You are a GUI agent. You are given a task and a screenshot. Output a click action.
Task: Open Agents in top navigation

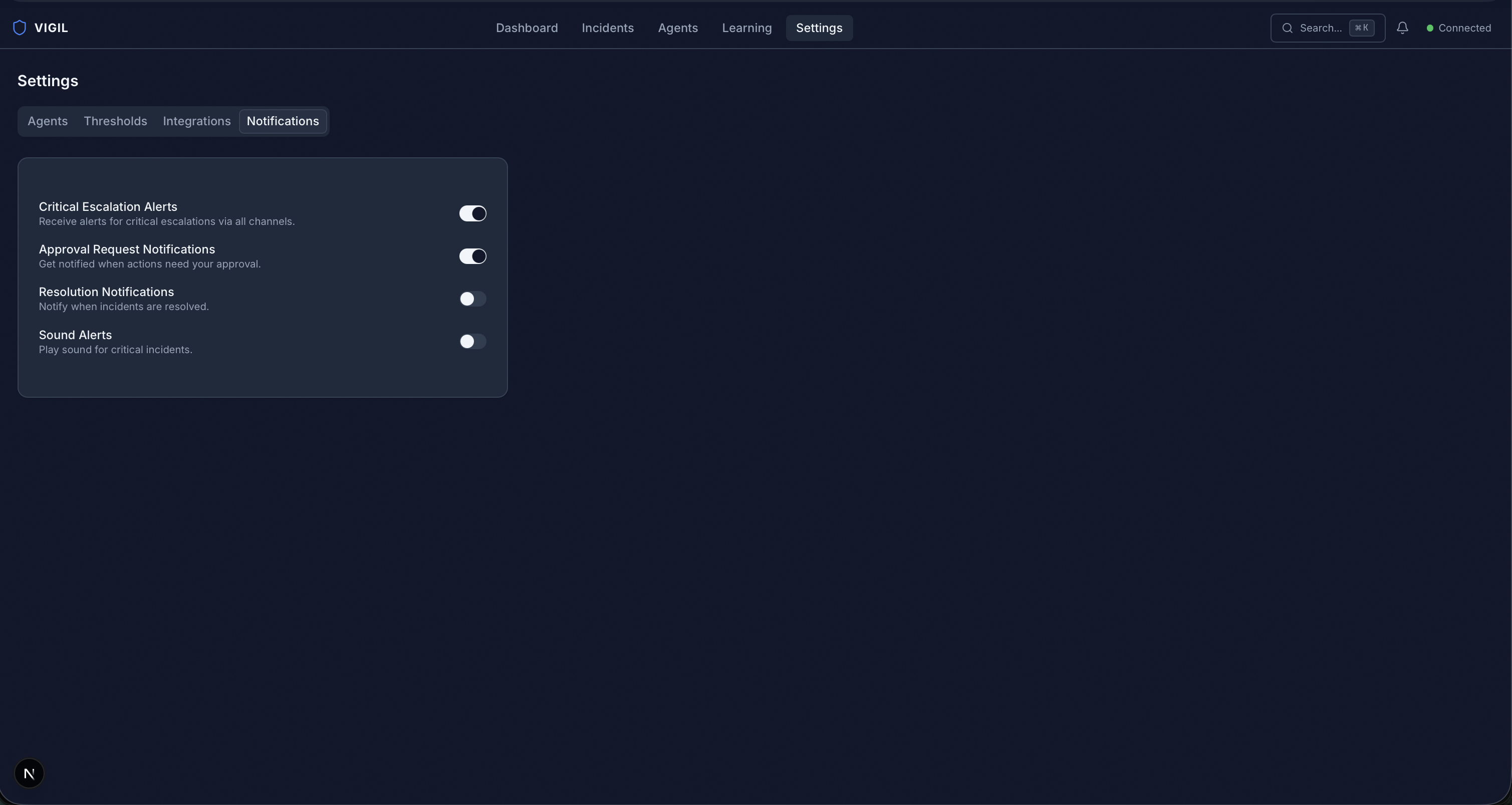[677, 28]
